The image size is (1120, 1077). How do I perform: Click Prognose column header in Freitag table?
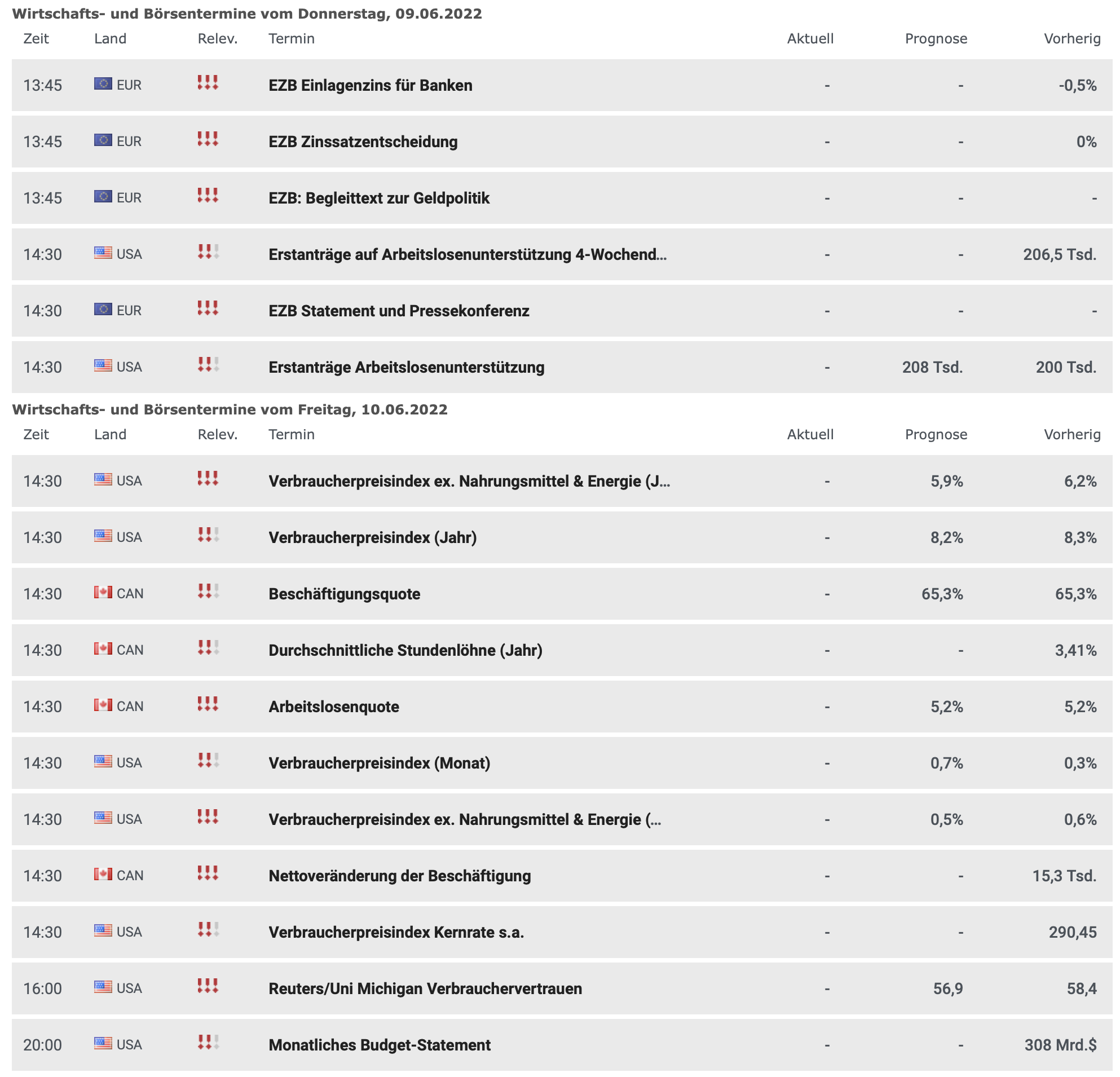[936, 435]
